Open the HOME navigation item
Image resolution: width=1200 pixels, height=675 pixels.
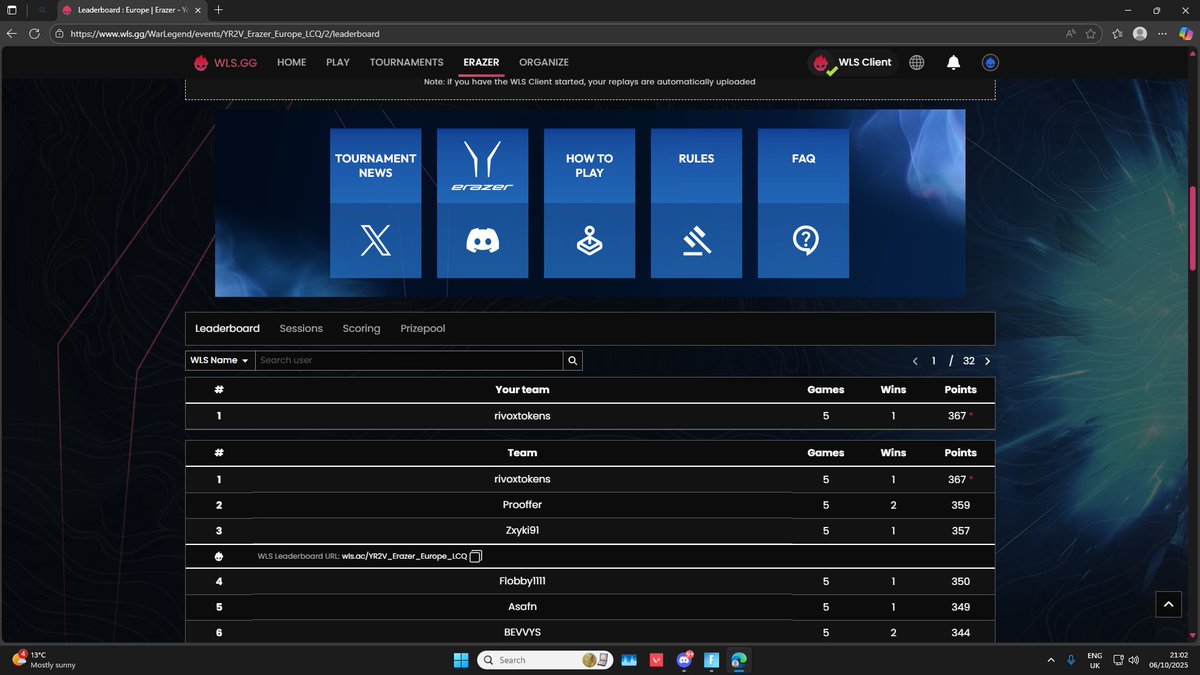tap(291, 62)
